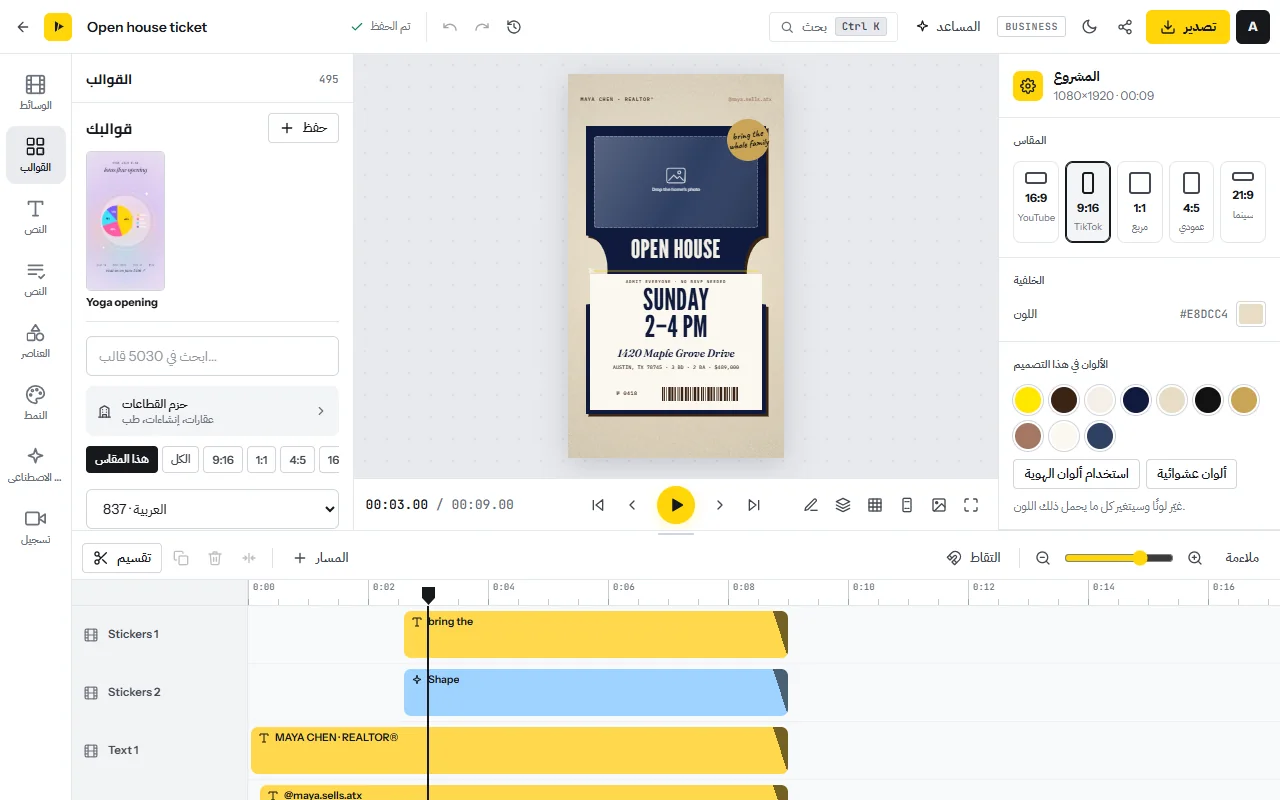Select the 1:1 مربع size option
The height and width of the screenshot is (800, 1280).
click(x=1140, y=202)
